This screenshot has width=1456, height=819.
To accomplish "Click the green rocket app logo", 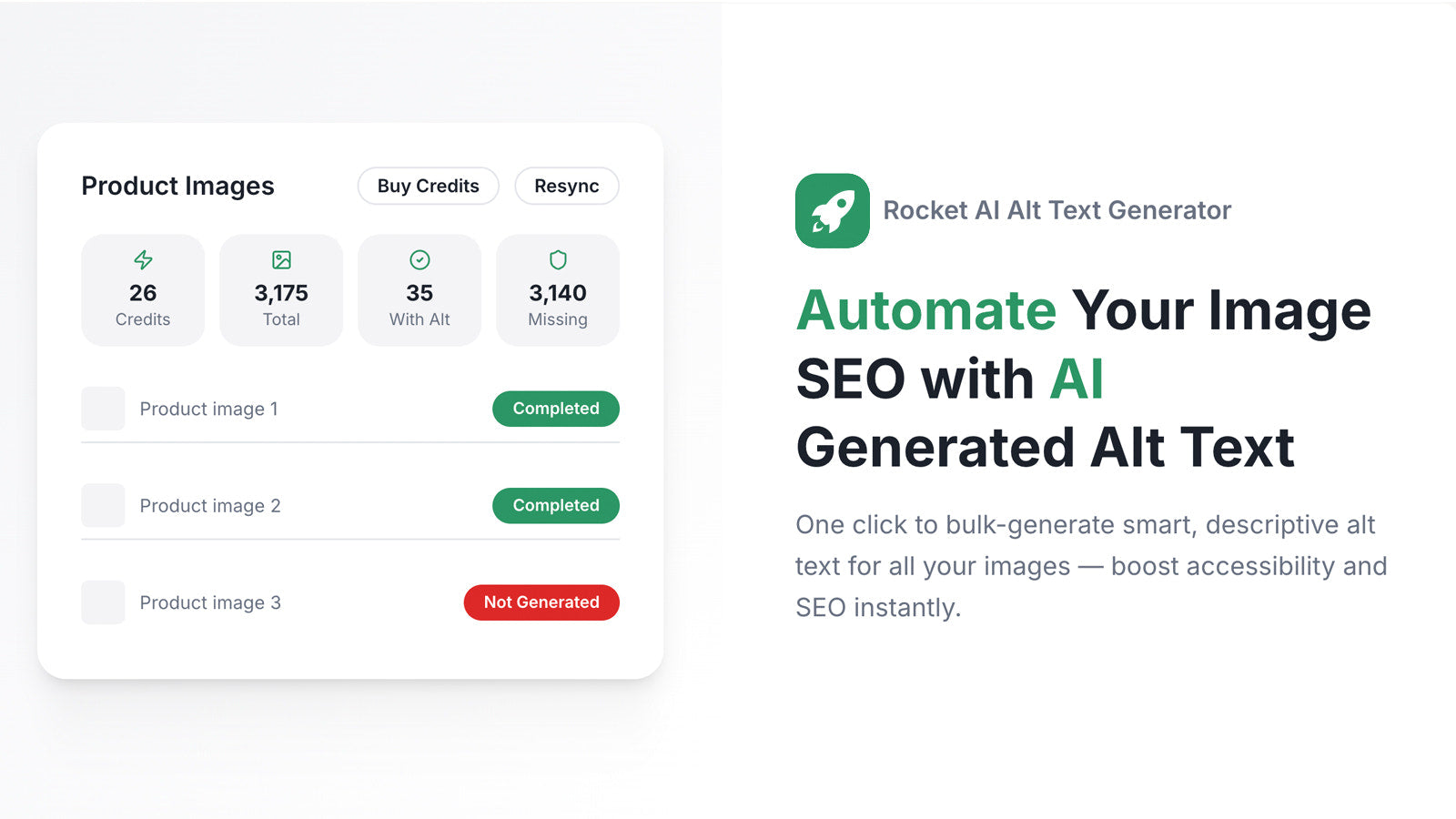I will 832,210.
